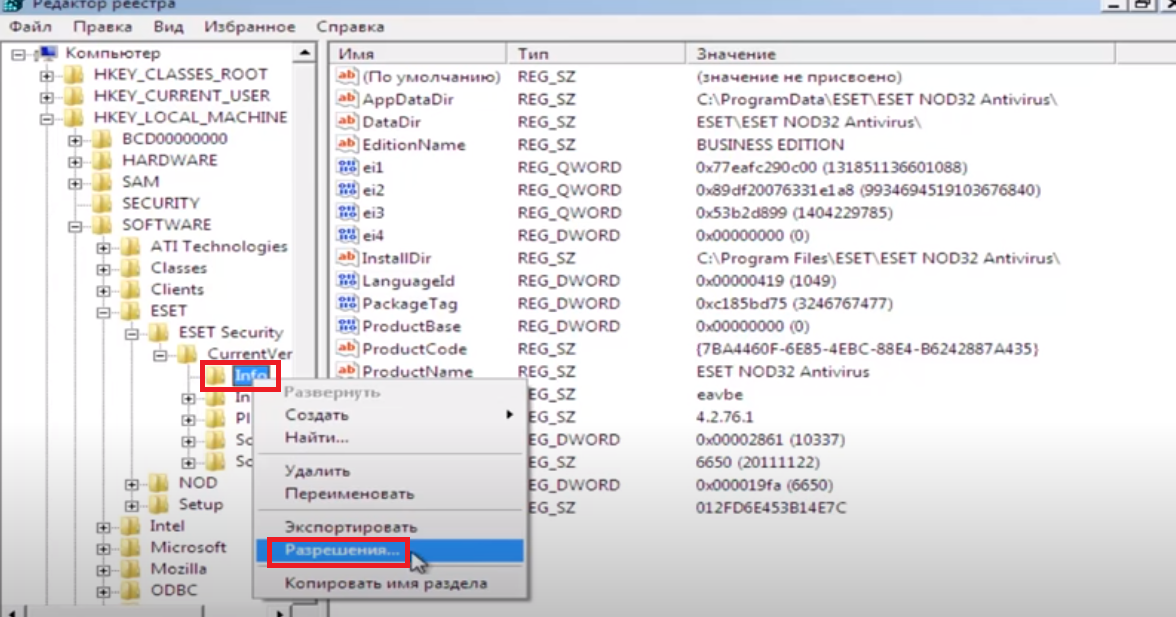Expand the HARDWARE key
This screenshot has height=617, width=1176.
75,162
